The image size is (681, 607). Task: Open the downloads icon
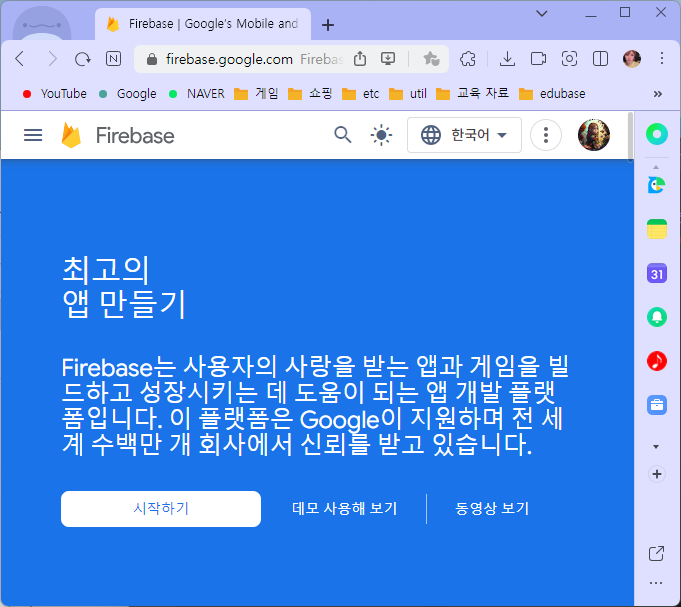[x=507, y=59]
